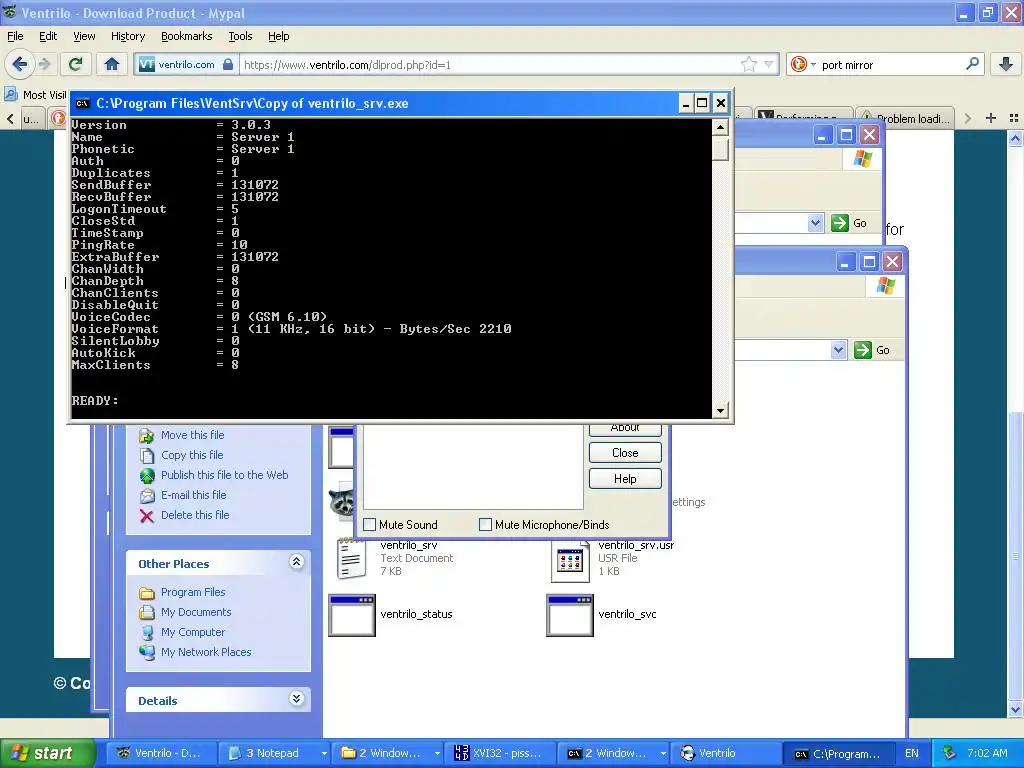Open URL bar history dropdown arrow
Image resolution: width=1024 pixels, height=768 pixels.
click(x=769, y=64)
